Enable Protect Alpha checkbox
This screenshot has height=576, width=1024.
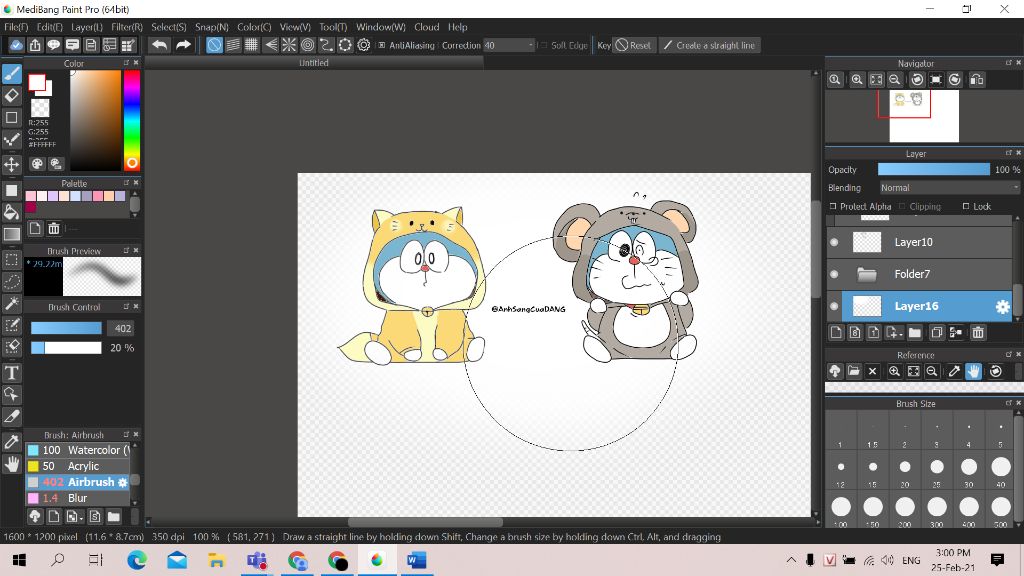pos(833,206)
